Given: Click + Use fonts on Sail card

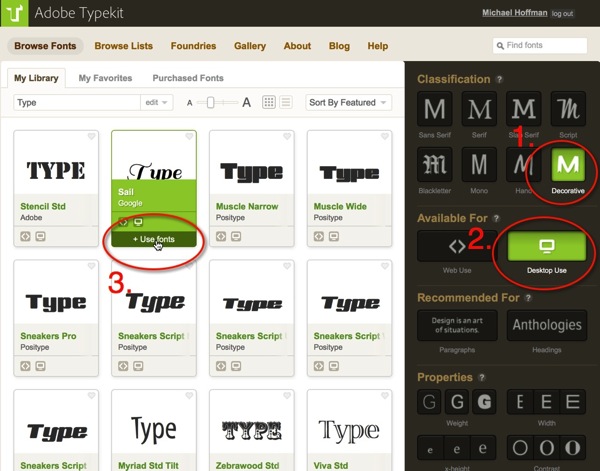Looking at the screenshot, I should point(154,239).
